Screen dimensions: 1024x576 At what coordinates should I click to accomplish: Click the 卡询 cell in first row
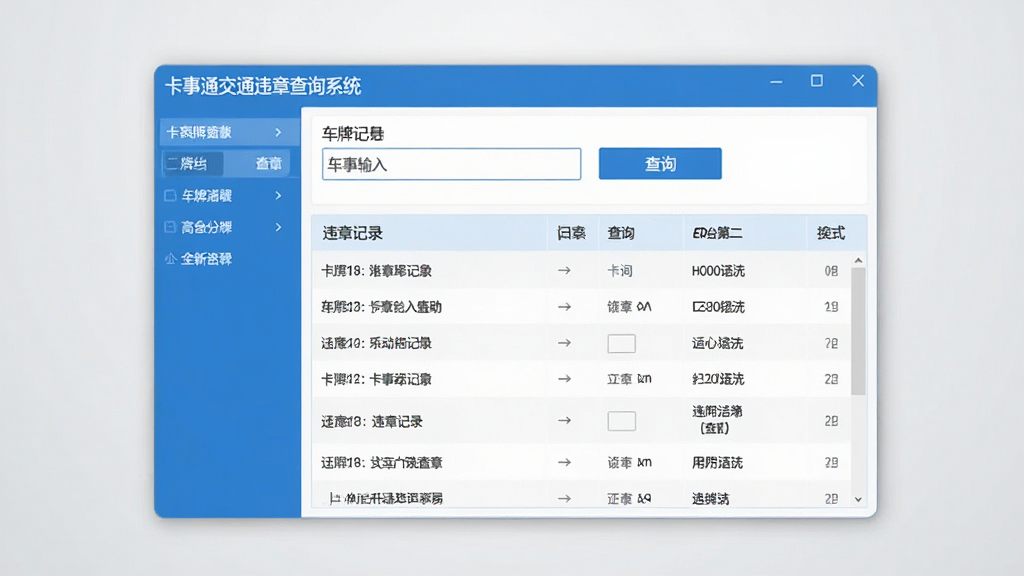pos(620,270)
